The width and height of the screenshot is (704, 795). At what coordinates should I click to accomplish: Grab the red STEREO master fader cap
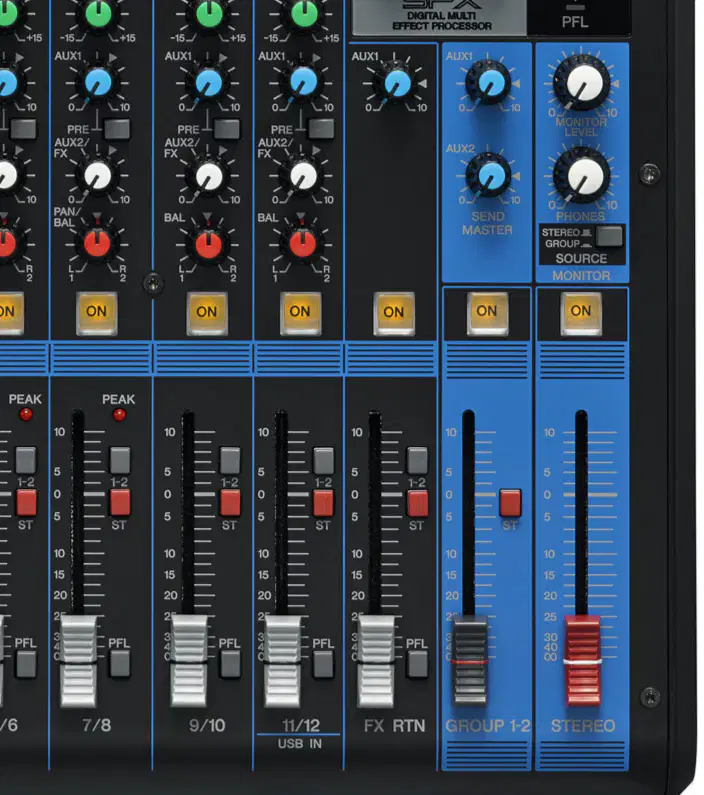pyautogui.click(x=583, y=661)
